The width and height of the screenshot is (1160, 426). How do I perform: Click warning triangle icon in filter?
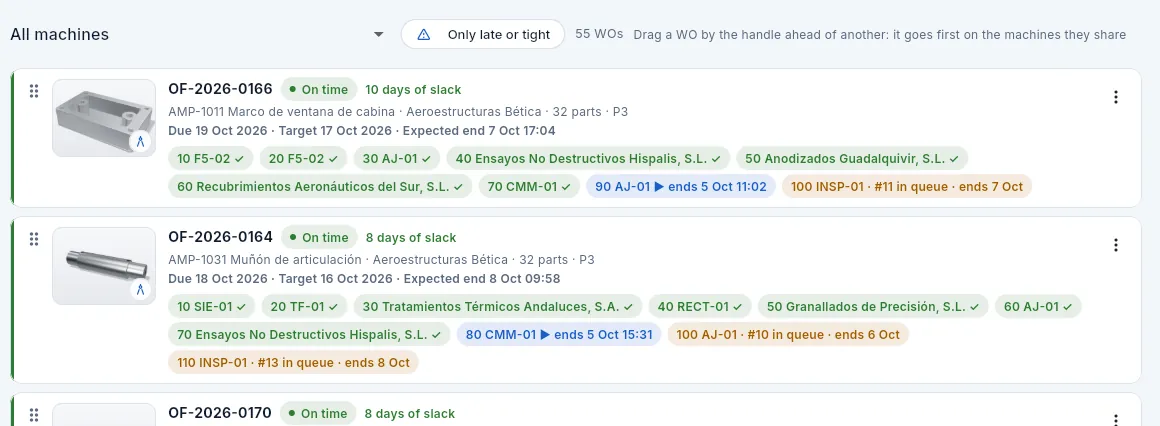[x=424, y=35]
